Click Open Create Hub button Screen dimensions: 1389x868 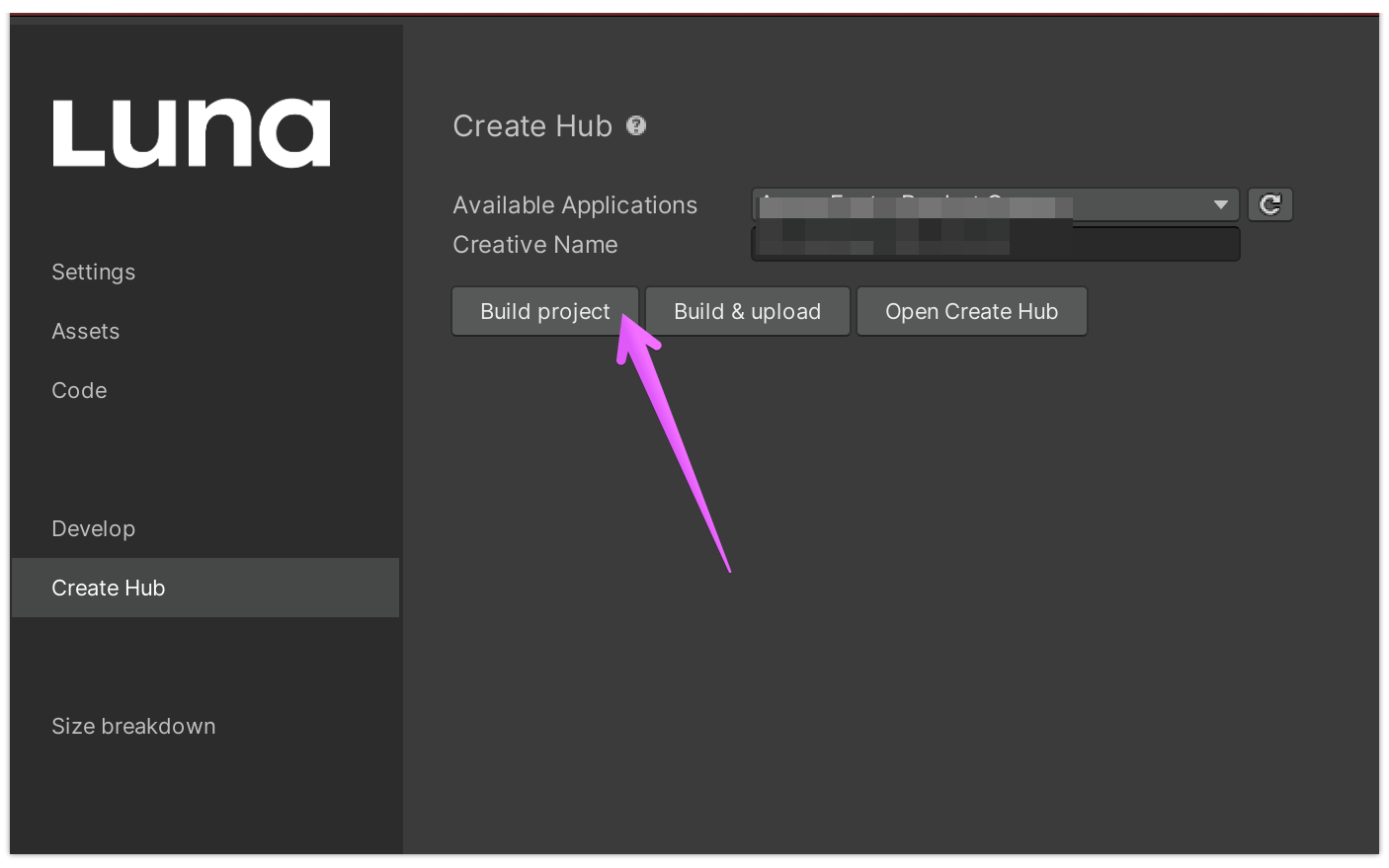coord(971,311)
